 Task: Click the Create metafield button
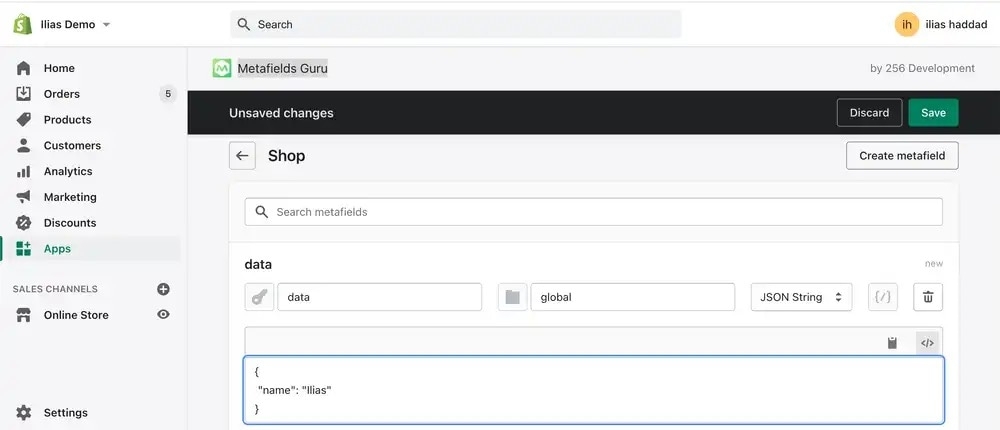(x=902, y=156)
